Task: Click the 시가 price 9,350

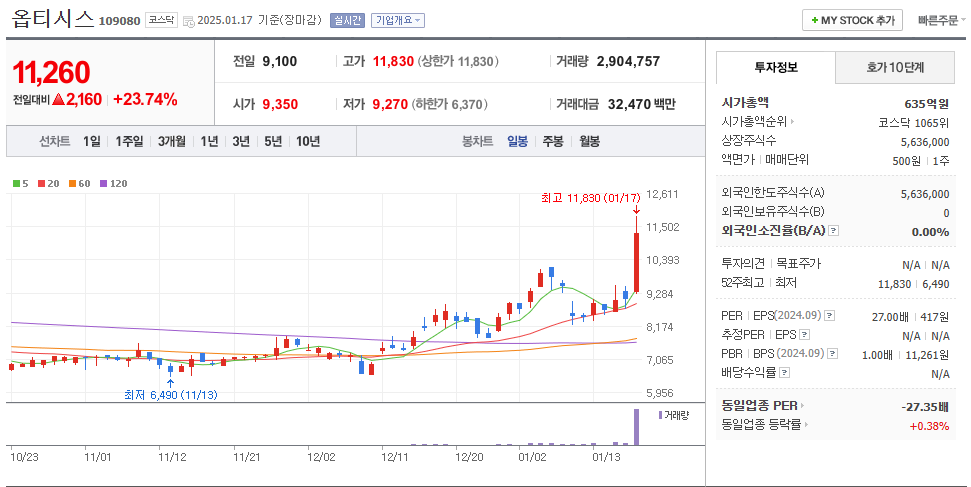Action: [x=280, y=104]
